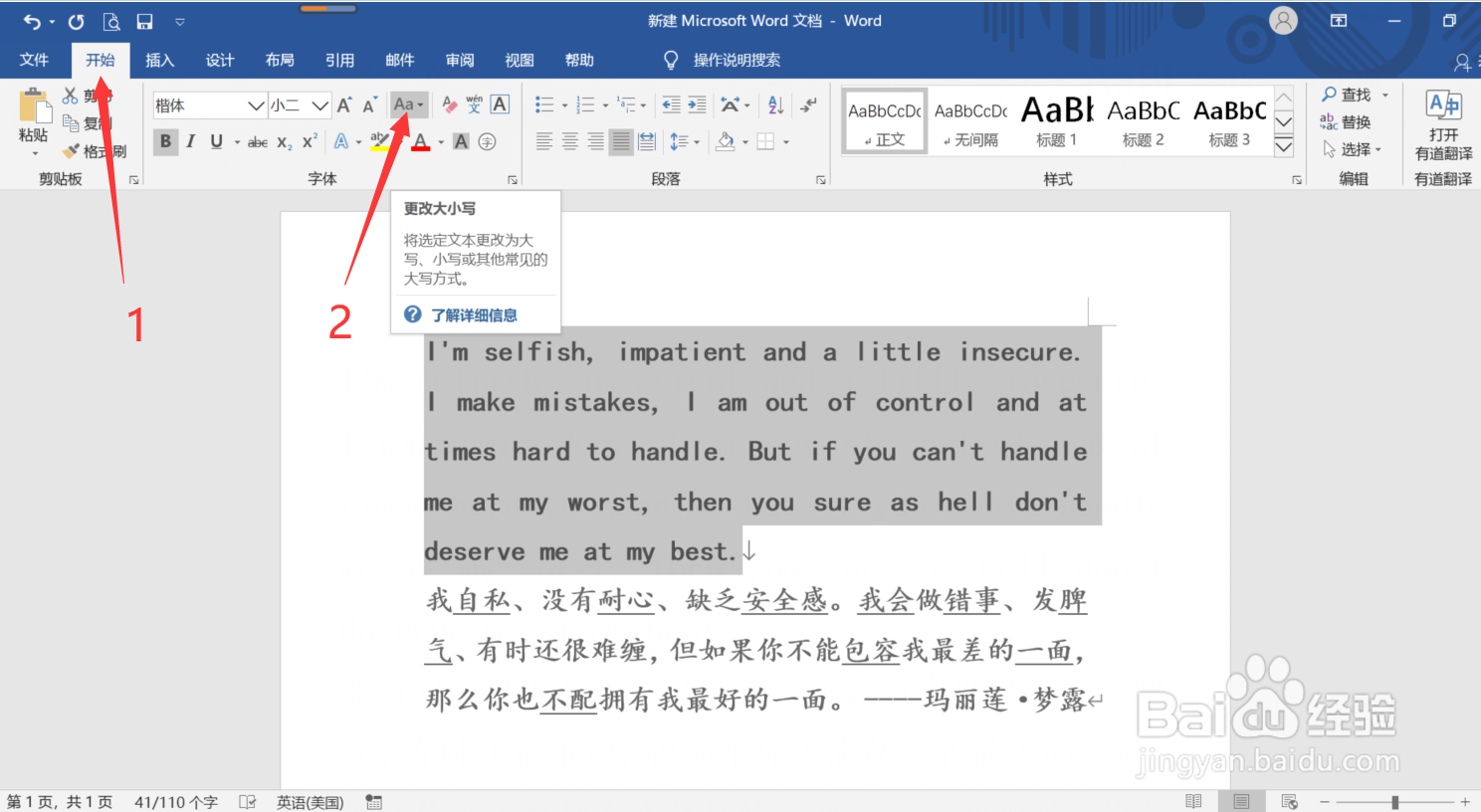Apply subscript to selected text
Viewport: 1481px width, 812px height.
click(284, 141)
